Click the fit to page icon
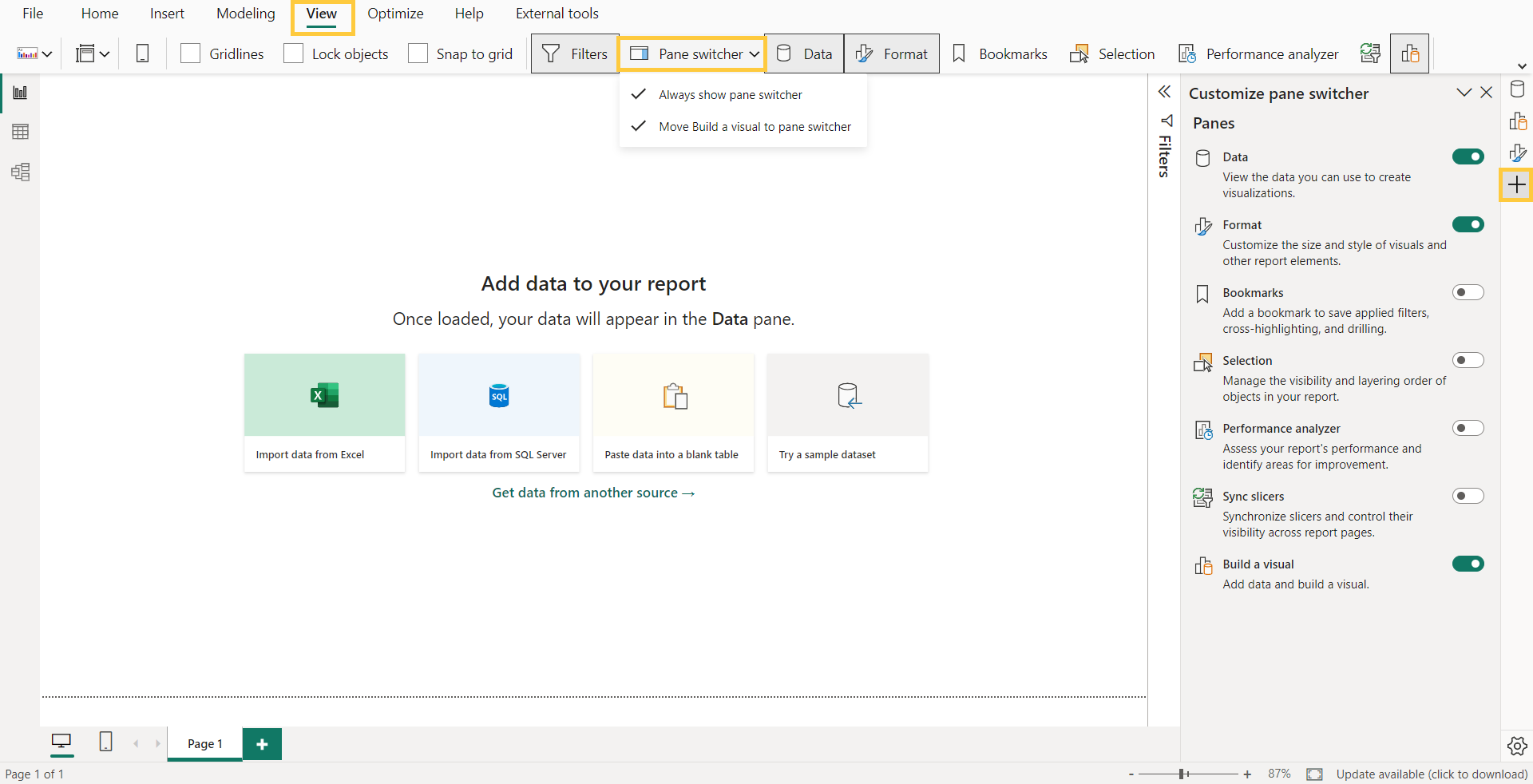Image resolution: width=1533 pixels, height=784 pixels. pos(1314,774)
